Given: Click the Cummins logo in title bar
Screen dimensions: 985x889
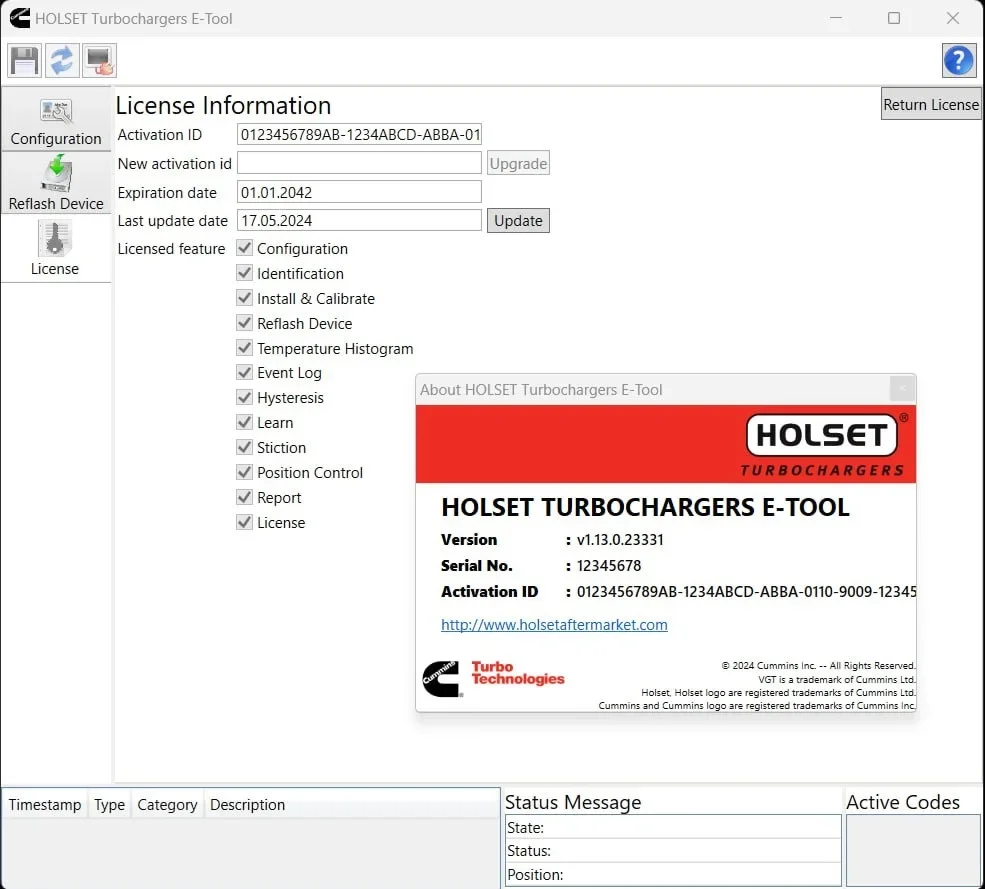Looking at the screenshot, I should 19,18.
